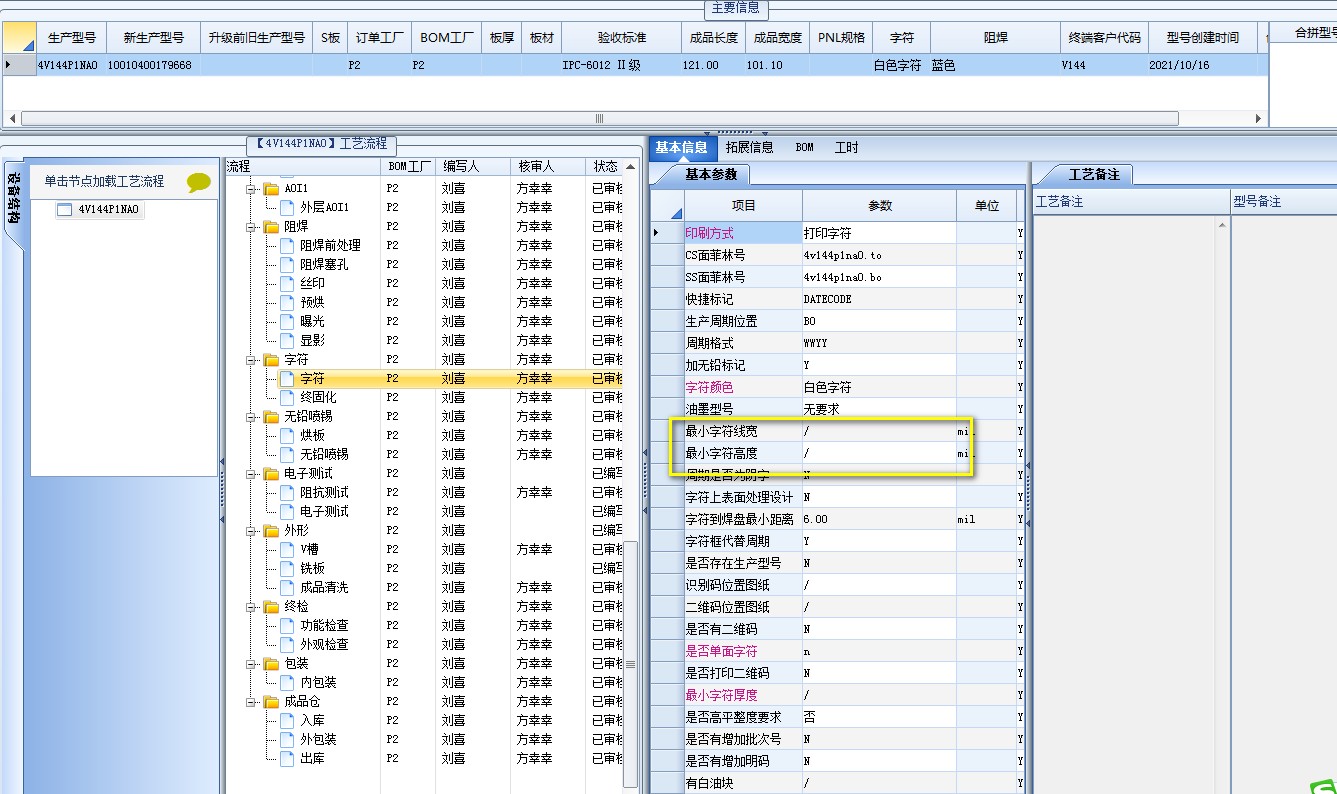The width and height of the screenshot is (1337, 794).
Task: Collapse the 电子测试 folder group
Action: [251, 474]
